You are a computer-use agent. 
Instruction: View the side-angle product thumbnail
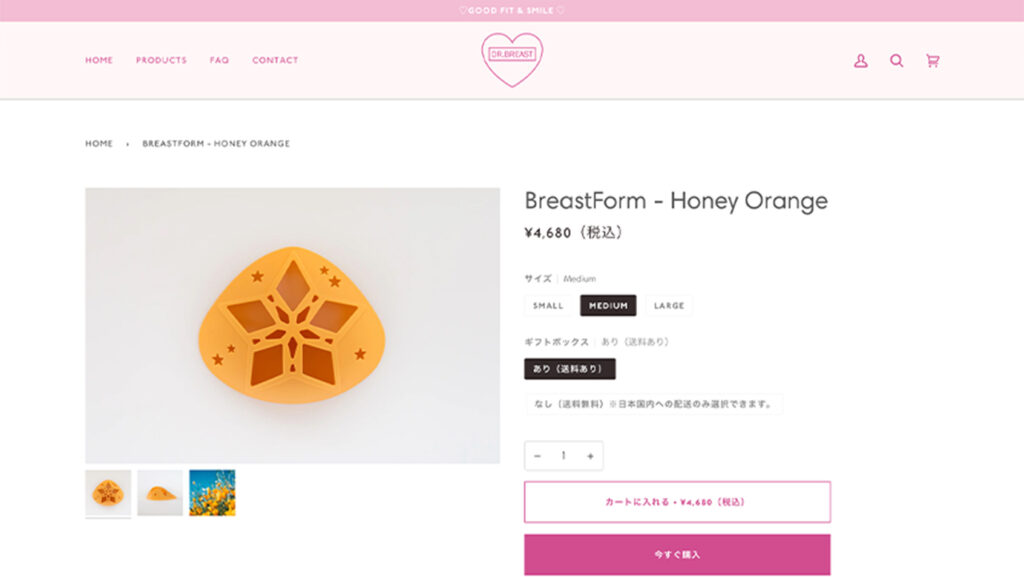pyautogui.click(x=160, y=493)
